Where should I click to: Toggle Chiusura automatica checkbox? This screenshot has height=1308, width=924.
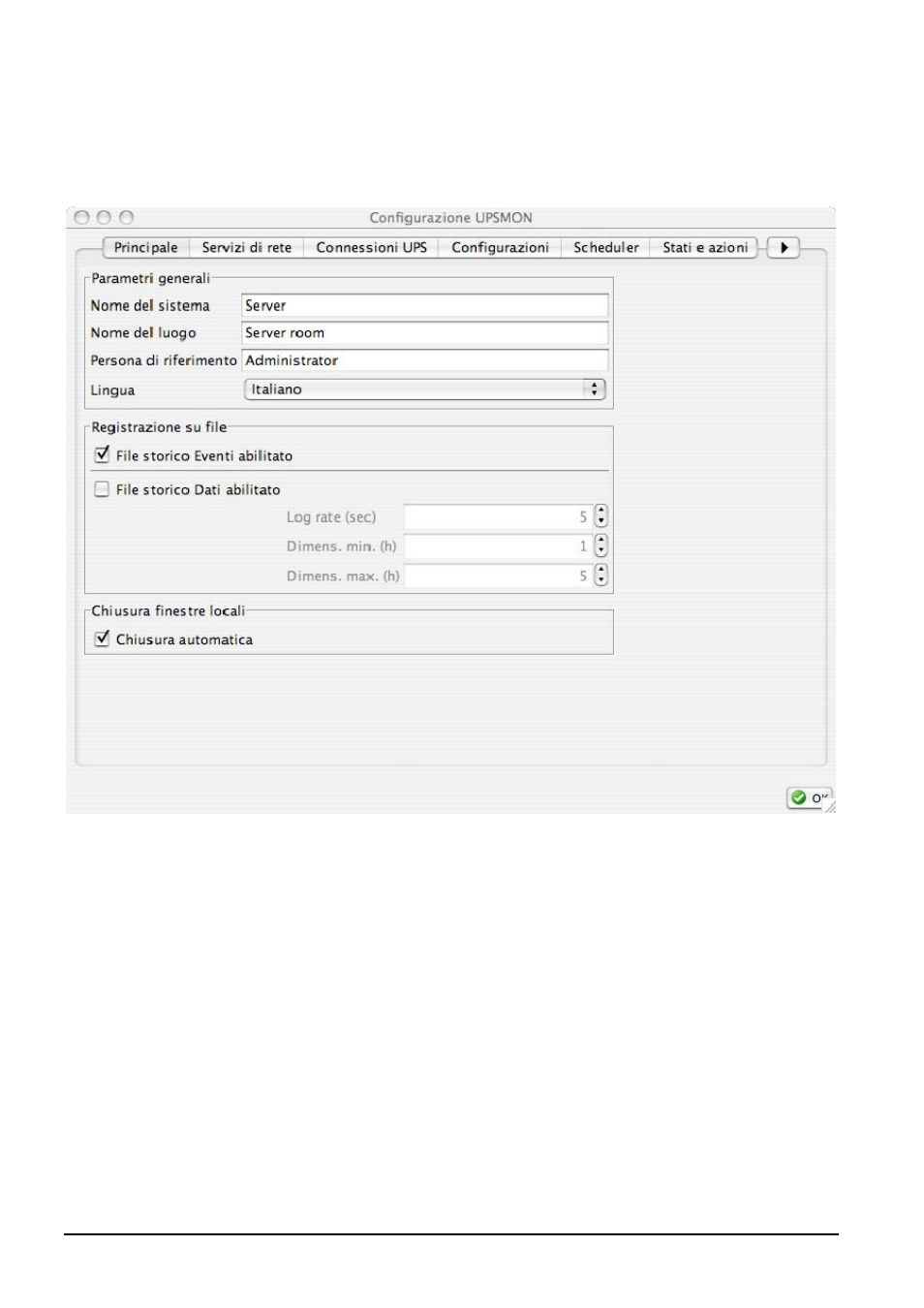pos(102,638)
